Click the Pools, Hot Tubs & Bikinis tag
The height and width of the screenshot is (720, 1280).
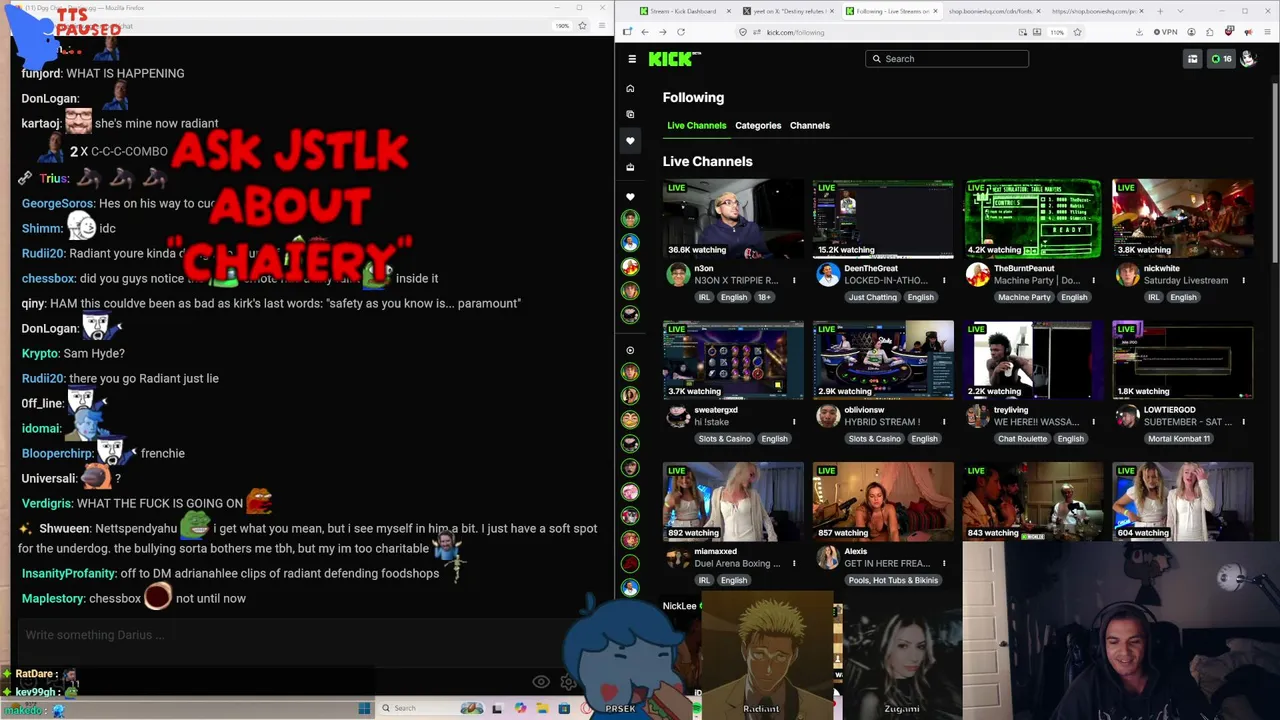tap(892, 580)
